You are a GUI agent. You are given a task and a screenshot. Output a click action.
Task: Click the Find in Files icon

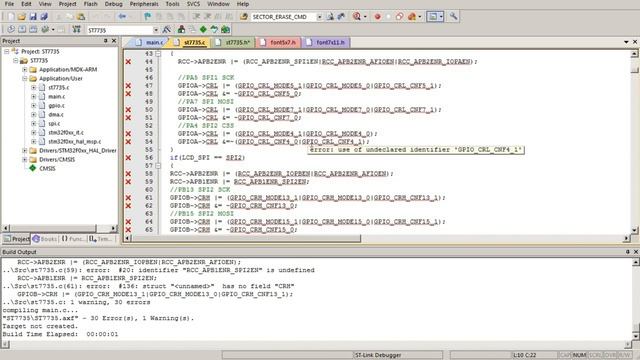(244, 17)
